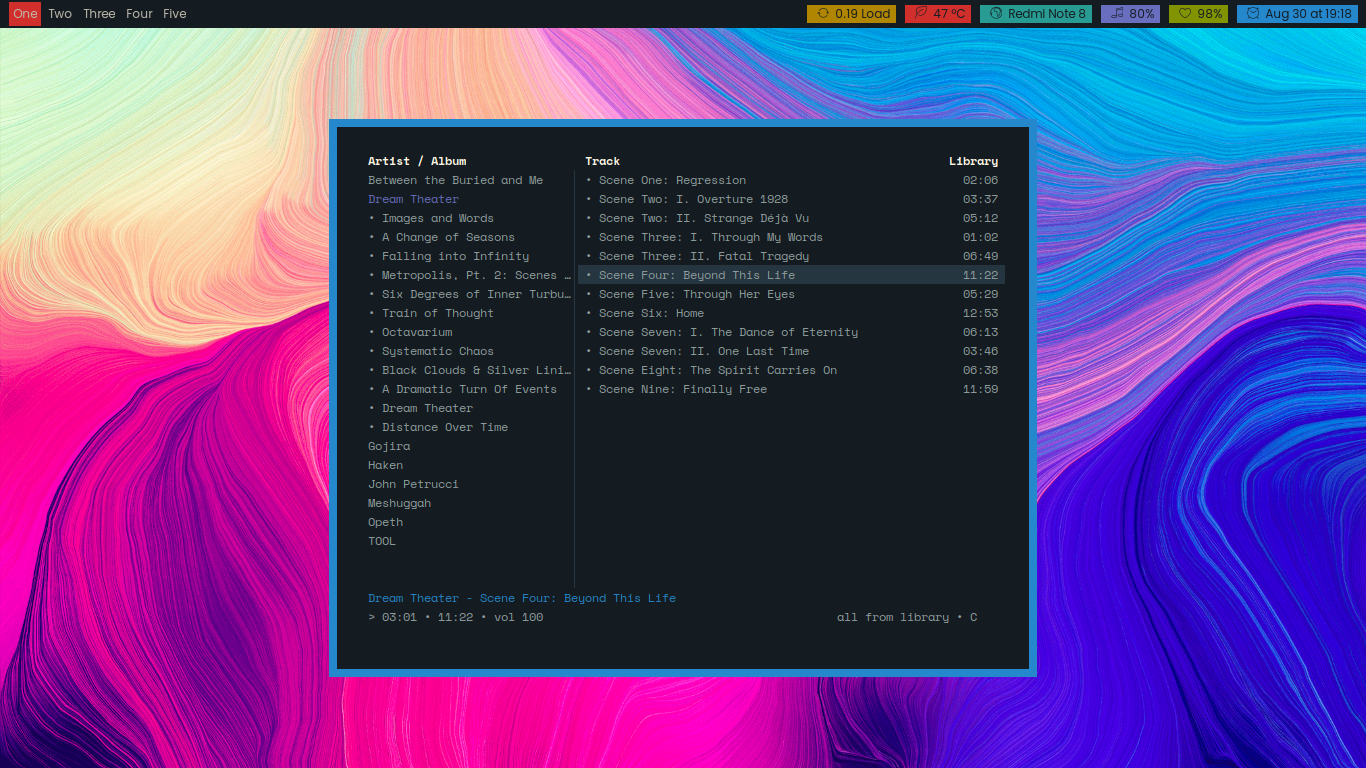Click the CPU load icon in the status bar

click(822, 14)
